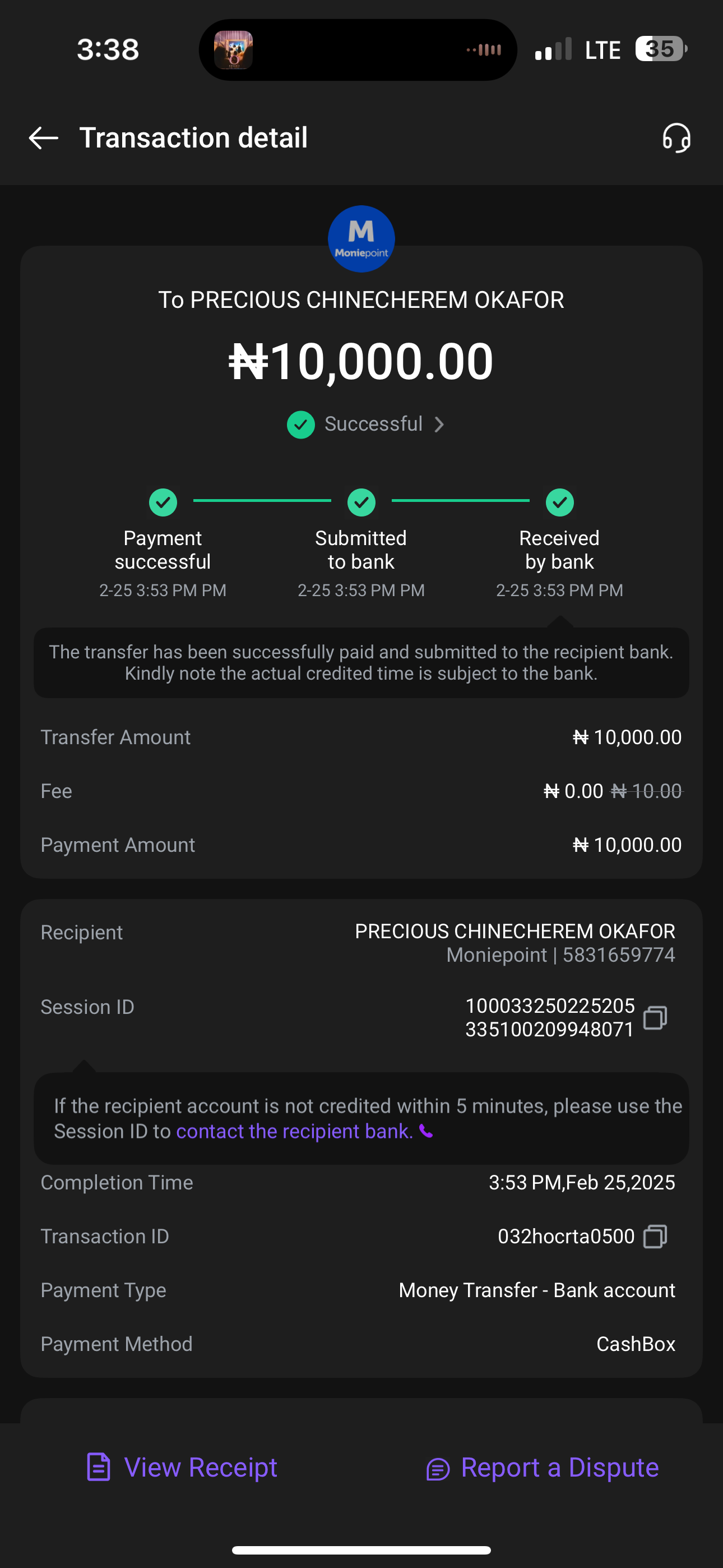Tap the Dynamic Island audio waveform
The image size is (723, 1568).
[484, 50]
